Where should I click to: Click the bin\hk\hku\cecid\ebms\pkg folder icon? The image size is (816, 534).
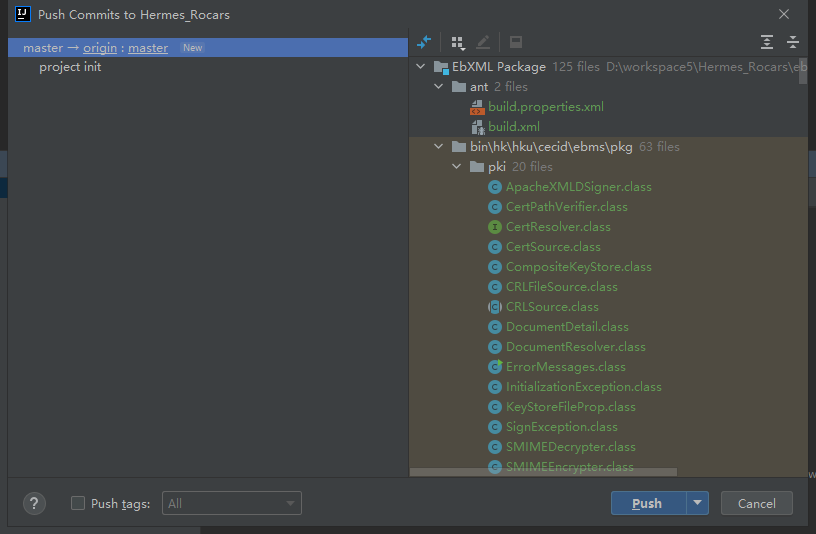coord(458,147)
